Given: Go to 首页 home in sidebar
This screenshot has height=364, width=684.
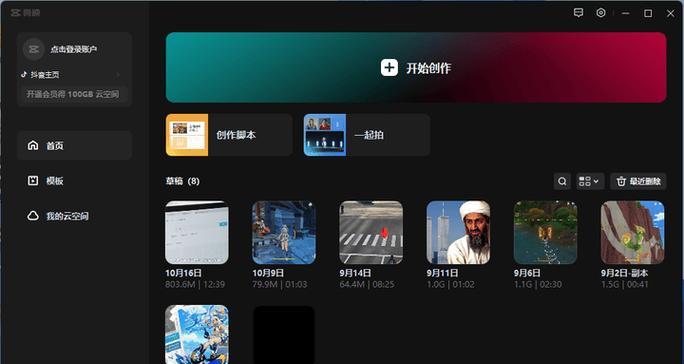Looking at the screenshot, I should click(75, 145).
